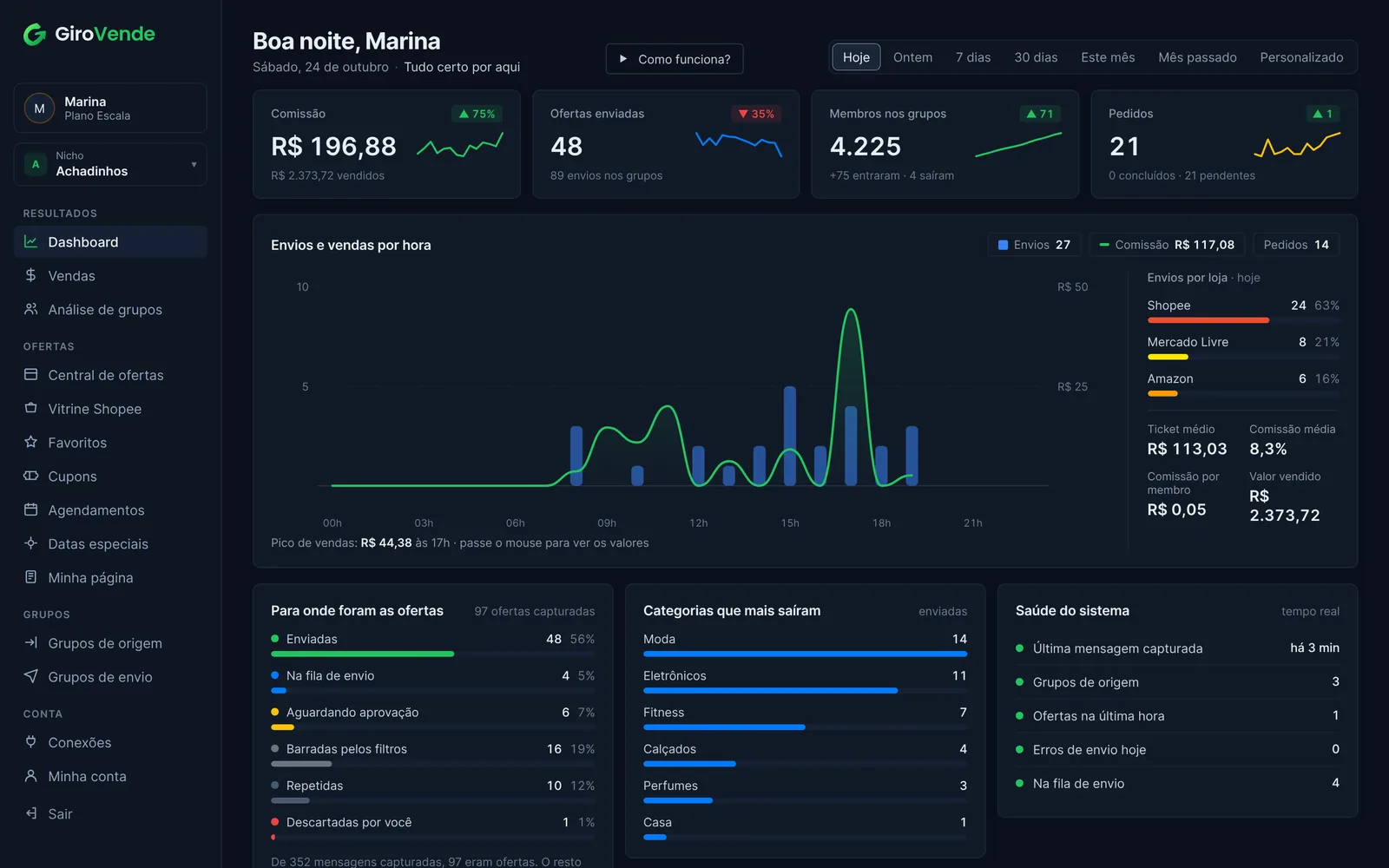The image size is (1389, 868).
Task: Click the logout icon beside Sair
Action: click(30, 813)
